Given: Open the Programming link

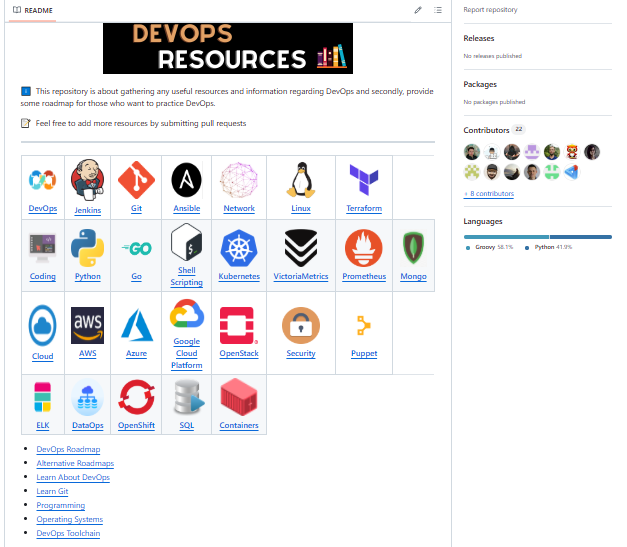Looking at the screenshot, I should click(x=61, y=505).
